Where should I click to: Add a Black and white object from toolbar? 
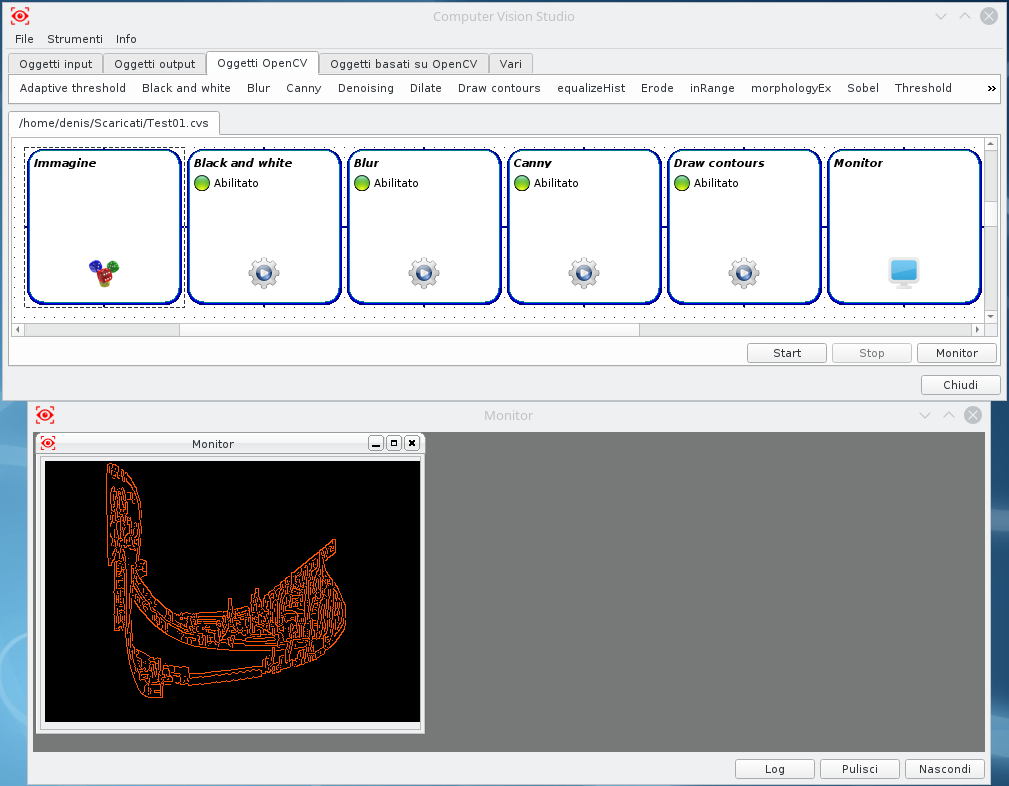187,88
